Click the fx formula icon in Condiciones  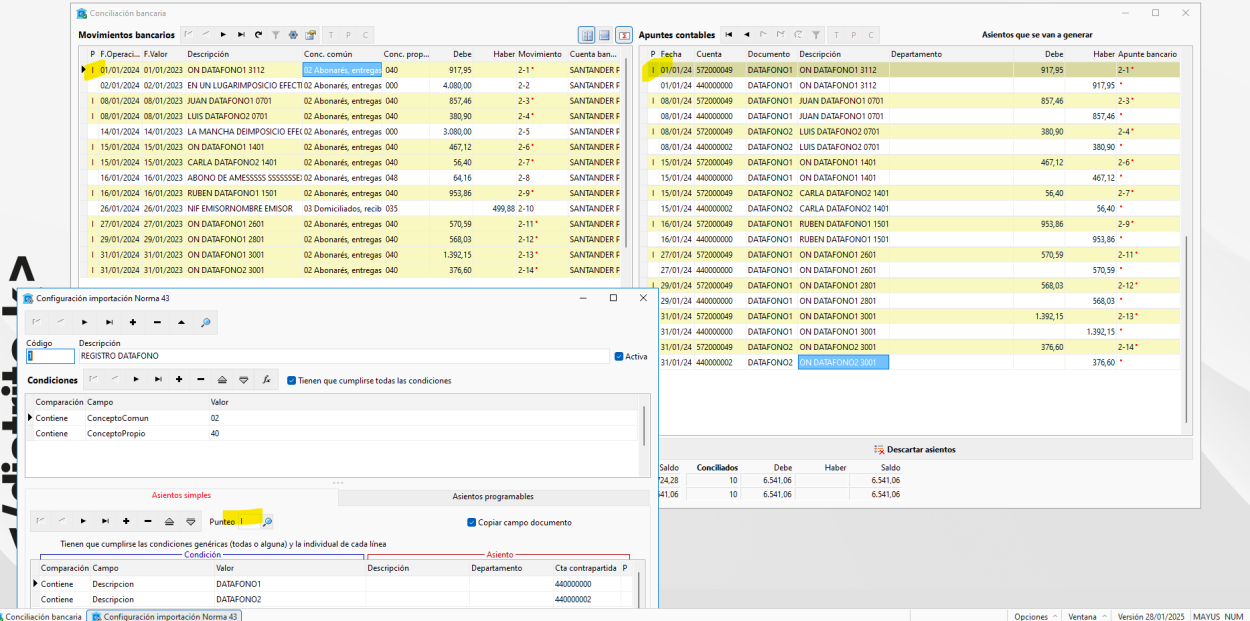(x=266, y=379)
